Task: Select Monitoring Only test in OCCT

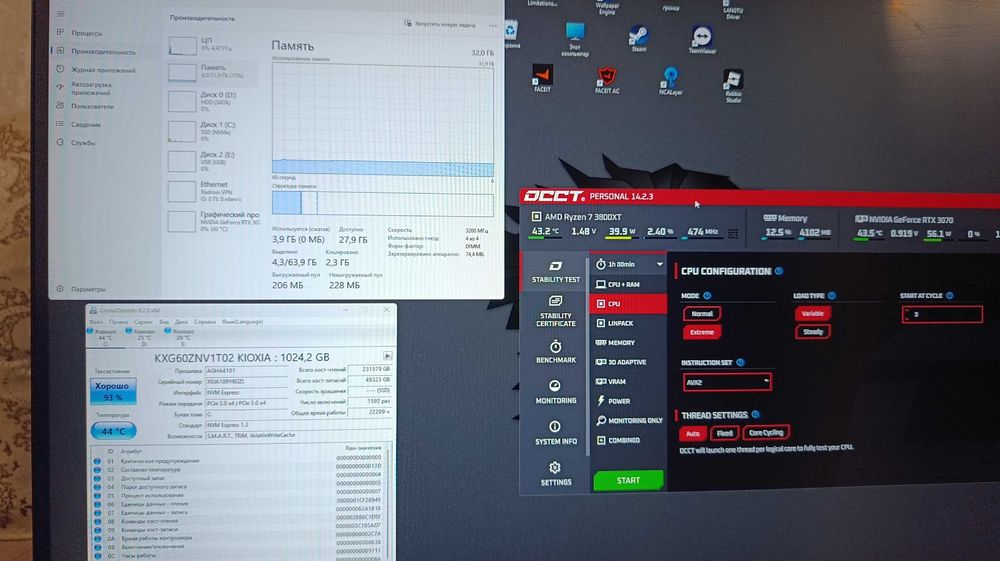Action: pos(628,421)
